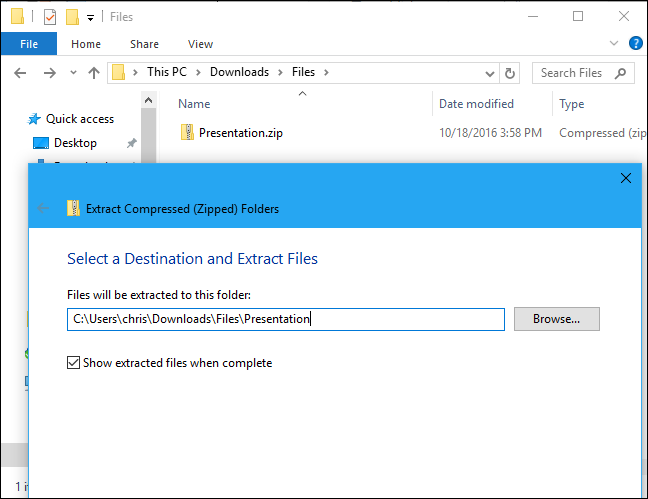Click the Presentation.zip file icon
The image size is (648, 499).
pyautogui.click(x=187, y=132)
